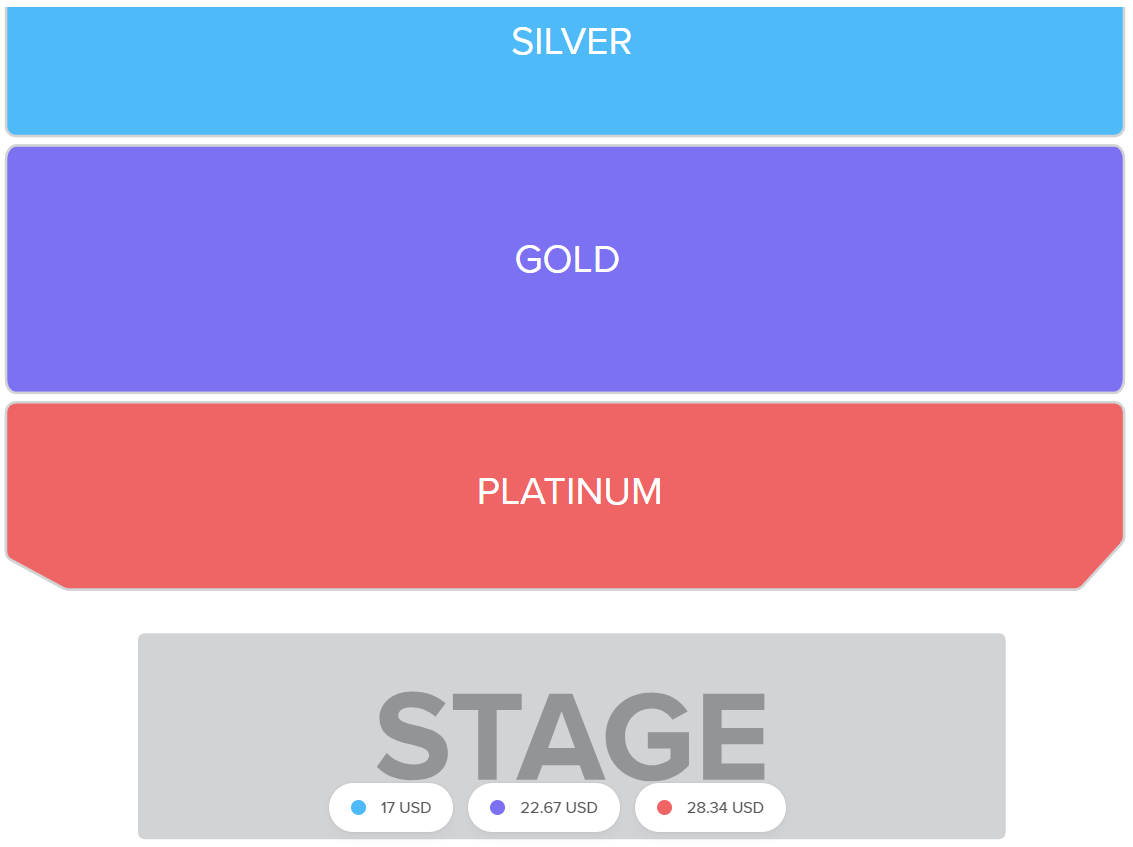
Task: Click the purple dot beside 22.67 USD
Action: pyautogui.click(x=498, y=808)
